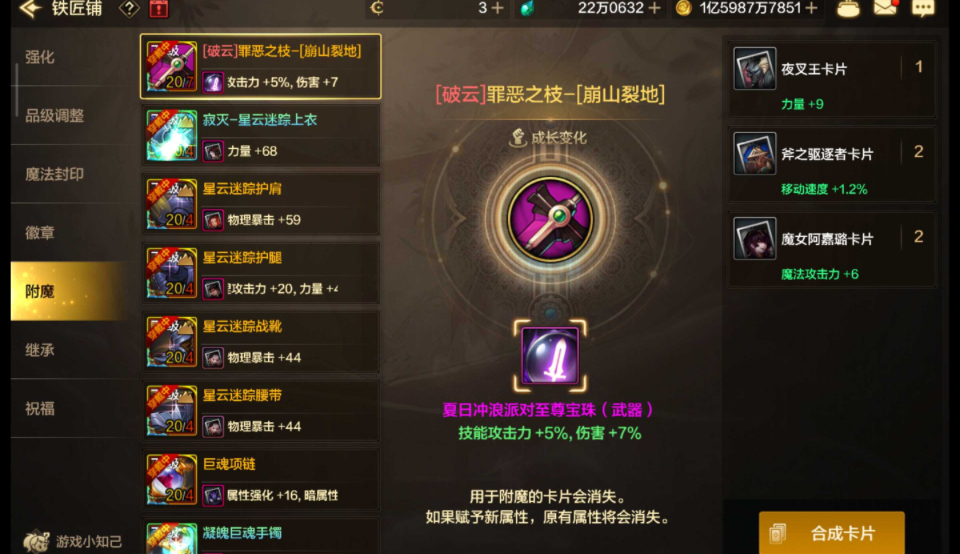This screenshot has width=960, height=554.
Task: Select the 魔女阿嘉璐卡片 card
Action: pos(831,250)
